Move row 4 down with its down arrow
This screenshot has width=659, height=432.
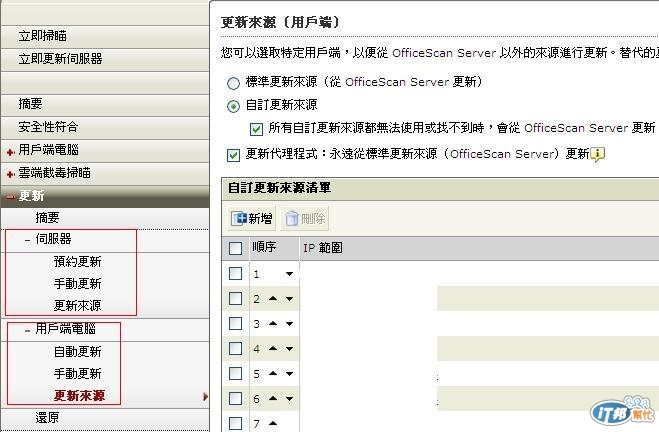(x=289, y=348)
